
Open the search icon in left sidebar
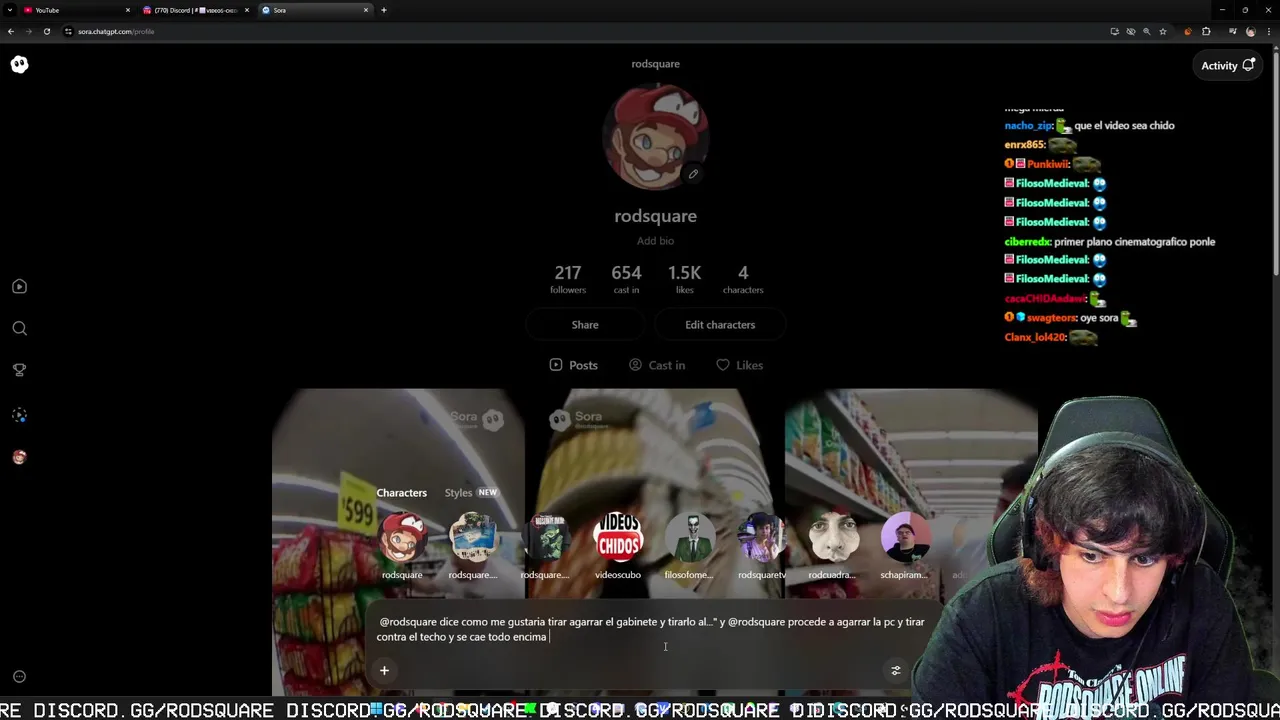19,328
